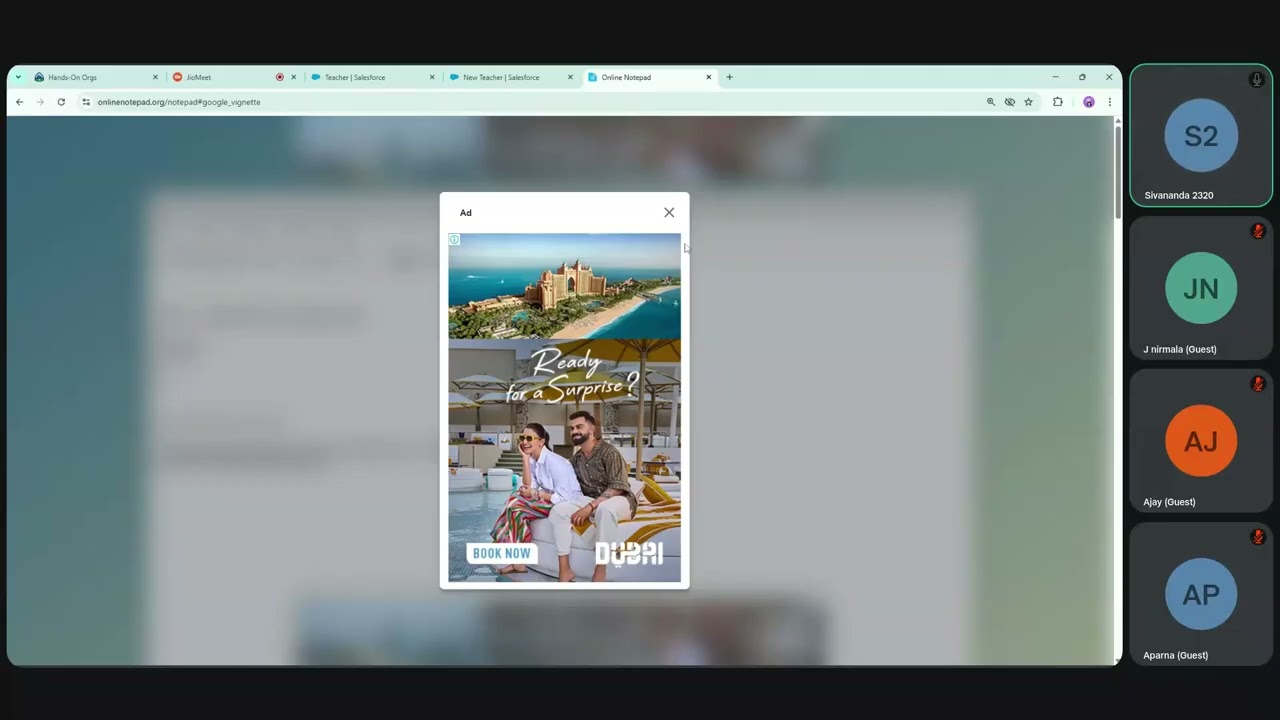
Task: Click the "Ready for a Surprise?" ad text
Action: pos(570,375)
